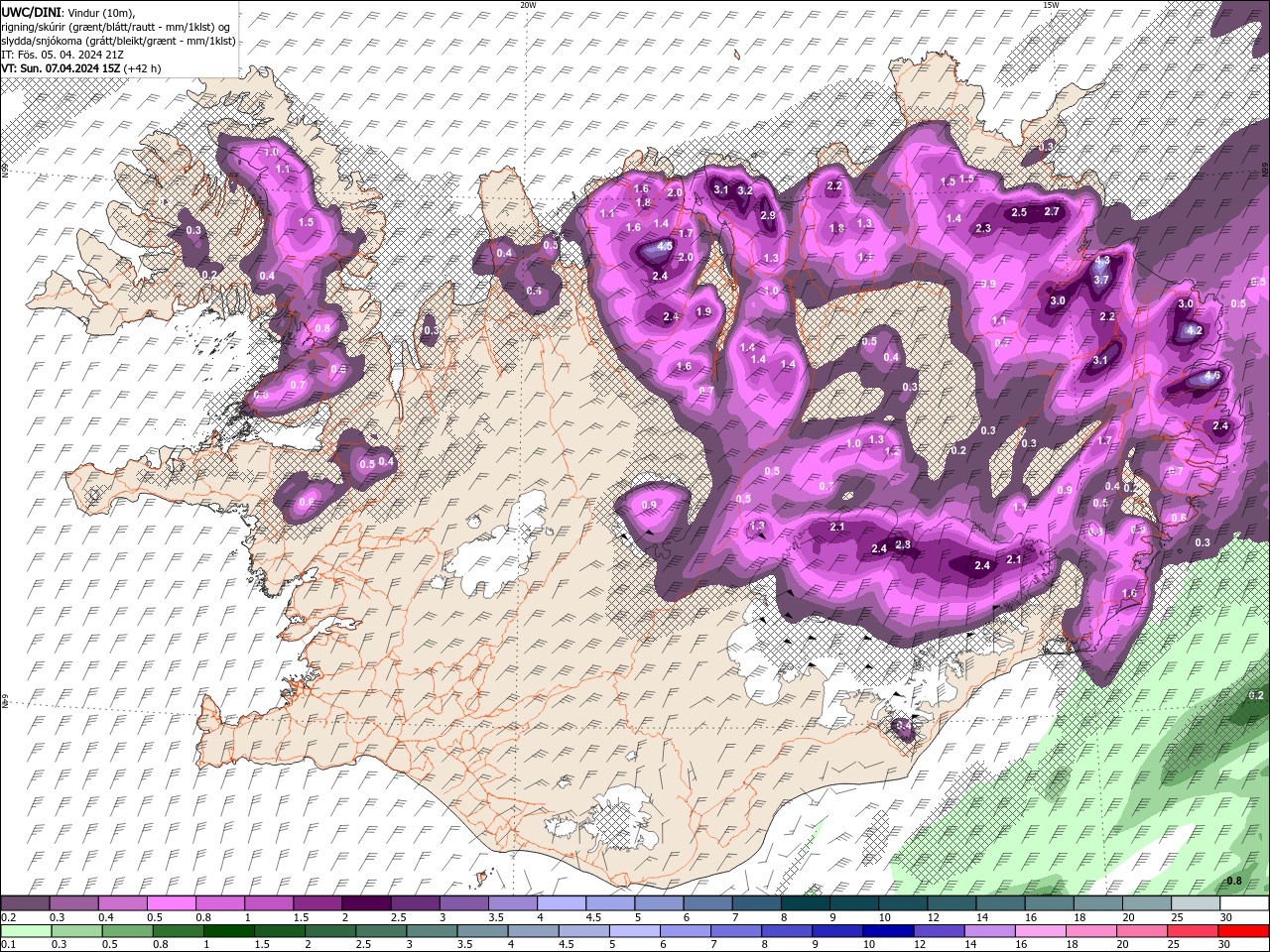Click the 4.2 snowfall value on the map
The height and width of the screenshot is (952, 1270).
tap(1195, 330)
